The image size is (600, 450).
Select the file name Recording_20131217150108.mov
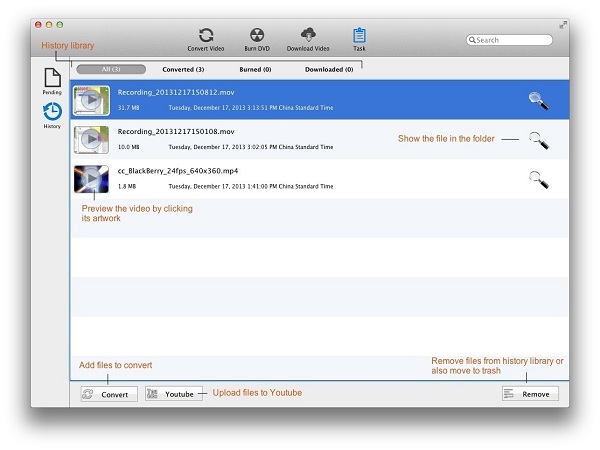point(176,132)
